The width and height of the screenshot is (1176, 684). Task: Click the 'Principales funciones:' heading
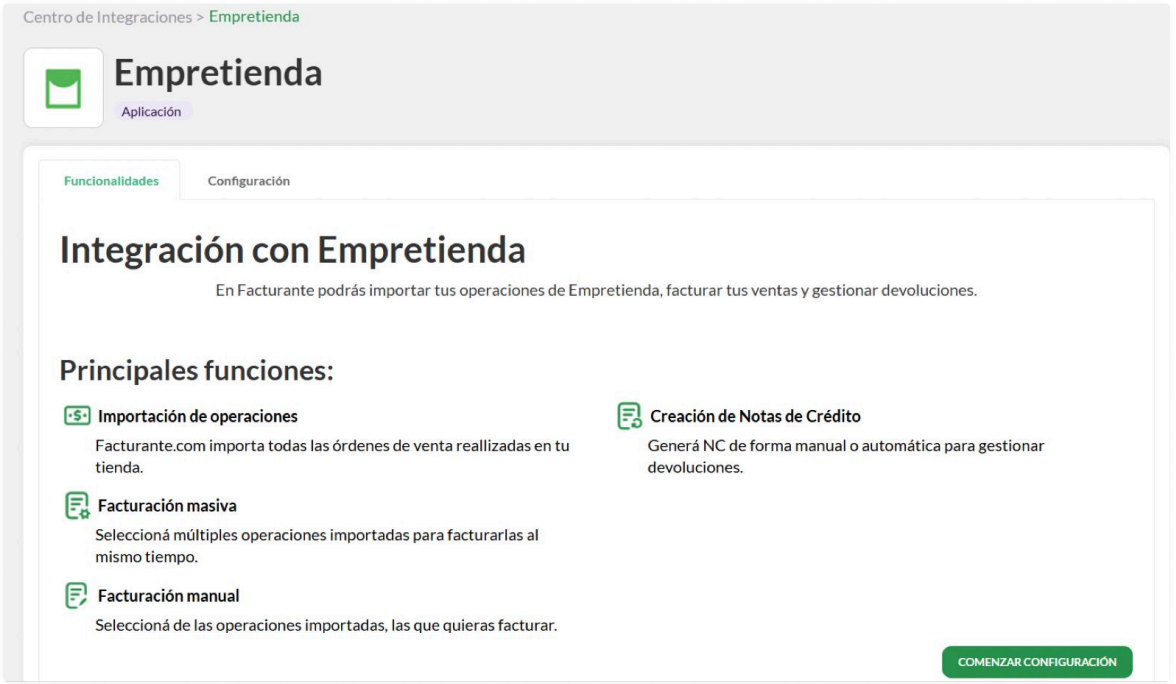coord(196,370)
